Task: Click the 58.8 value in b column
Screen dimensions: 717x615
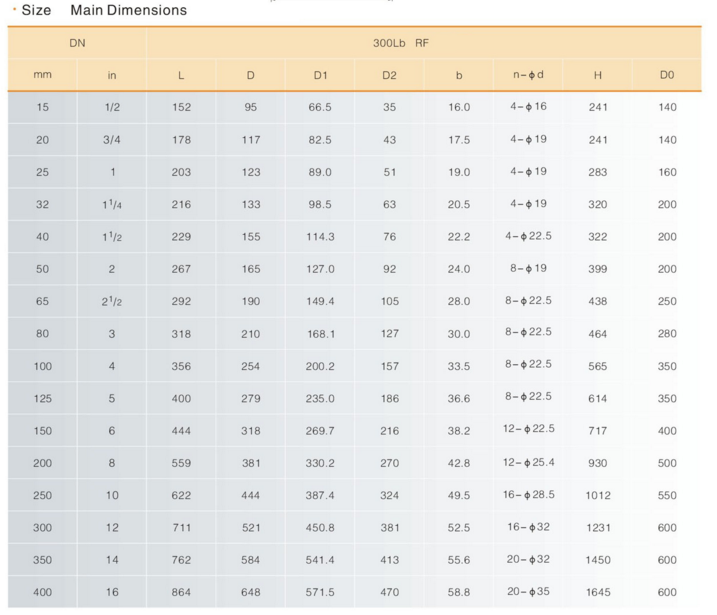Action: click(x=459, y=592)
